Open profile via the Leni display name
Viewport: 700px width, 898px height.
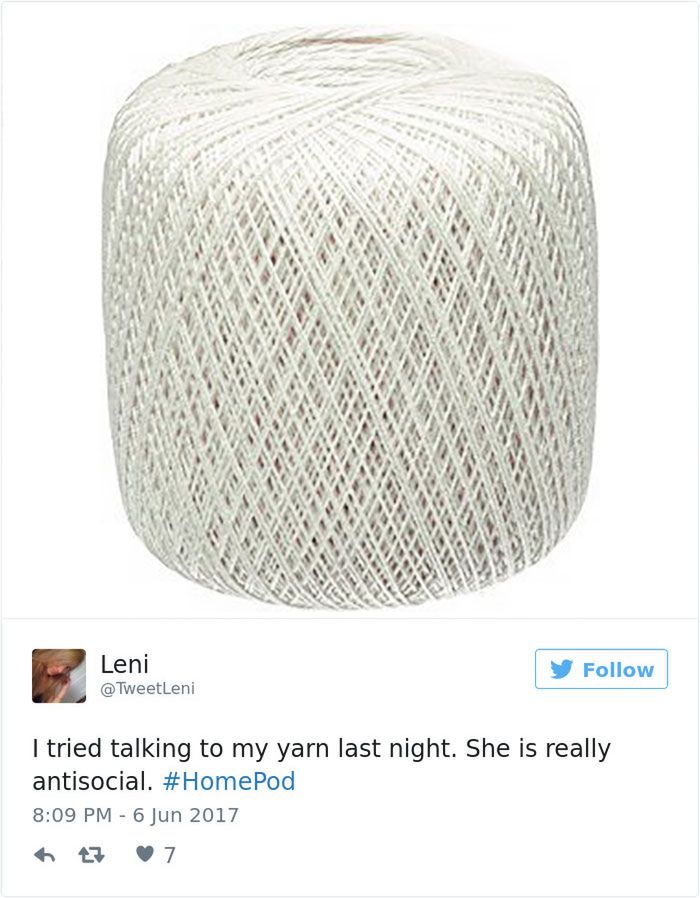coord(124,664)
